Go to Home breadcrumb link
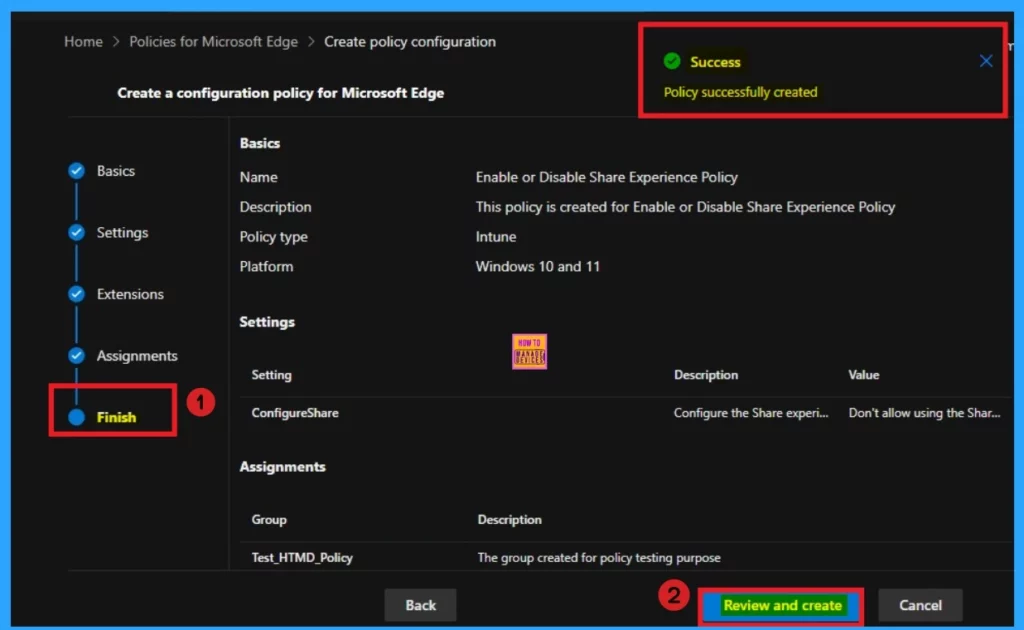Viewport: 1024px width, 630px height. pos(83,42)
